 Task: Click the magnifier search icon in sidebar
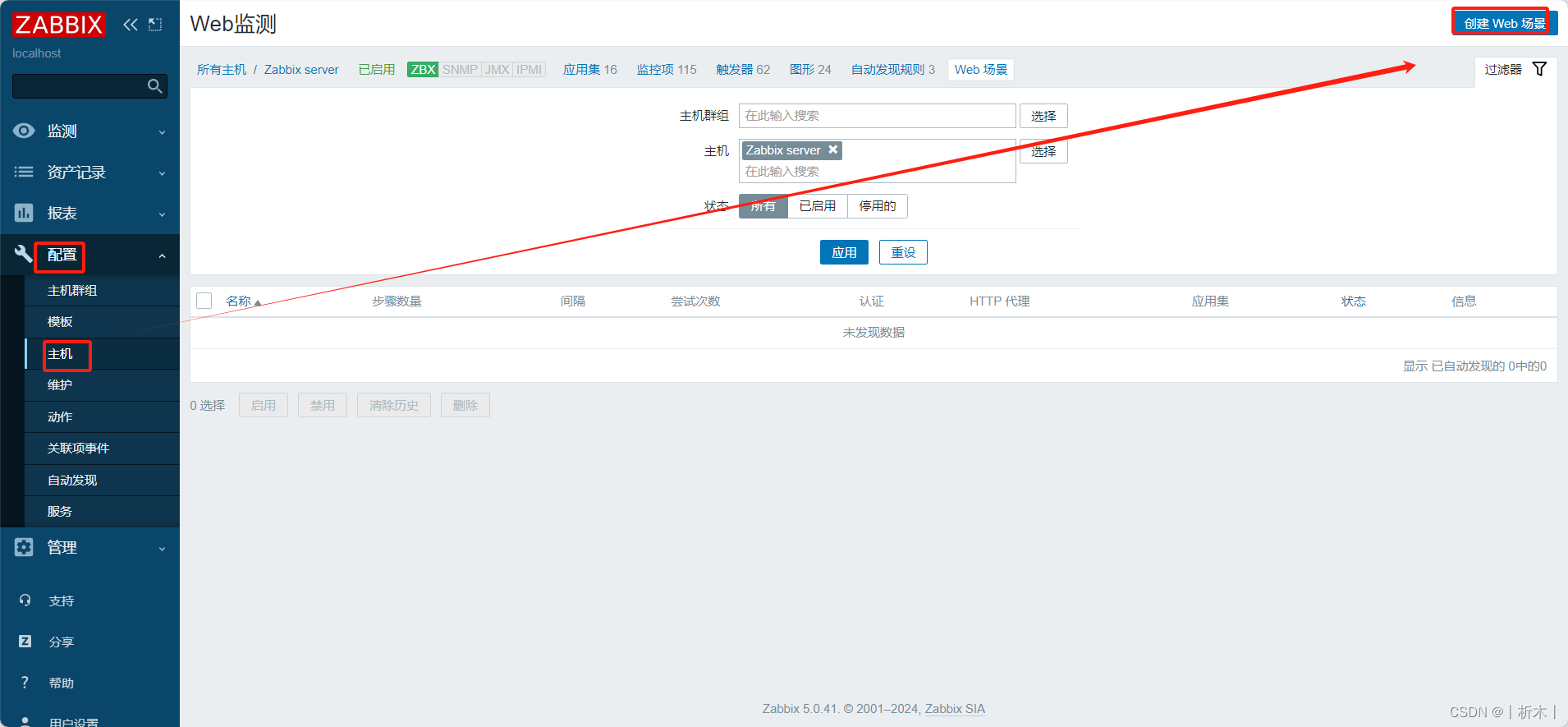pyautogui.click(x=154, y=86)
